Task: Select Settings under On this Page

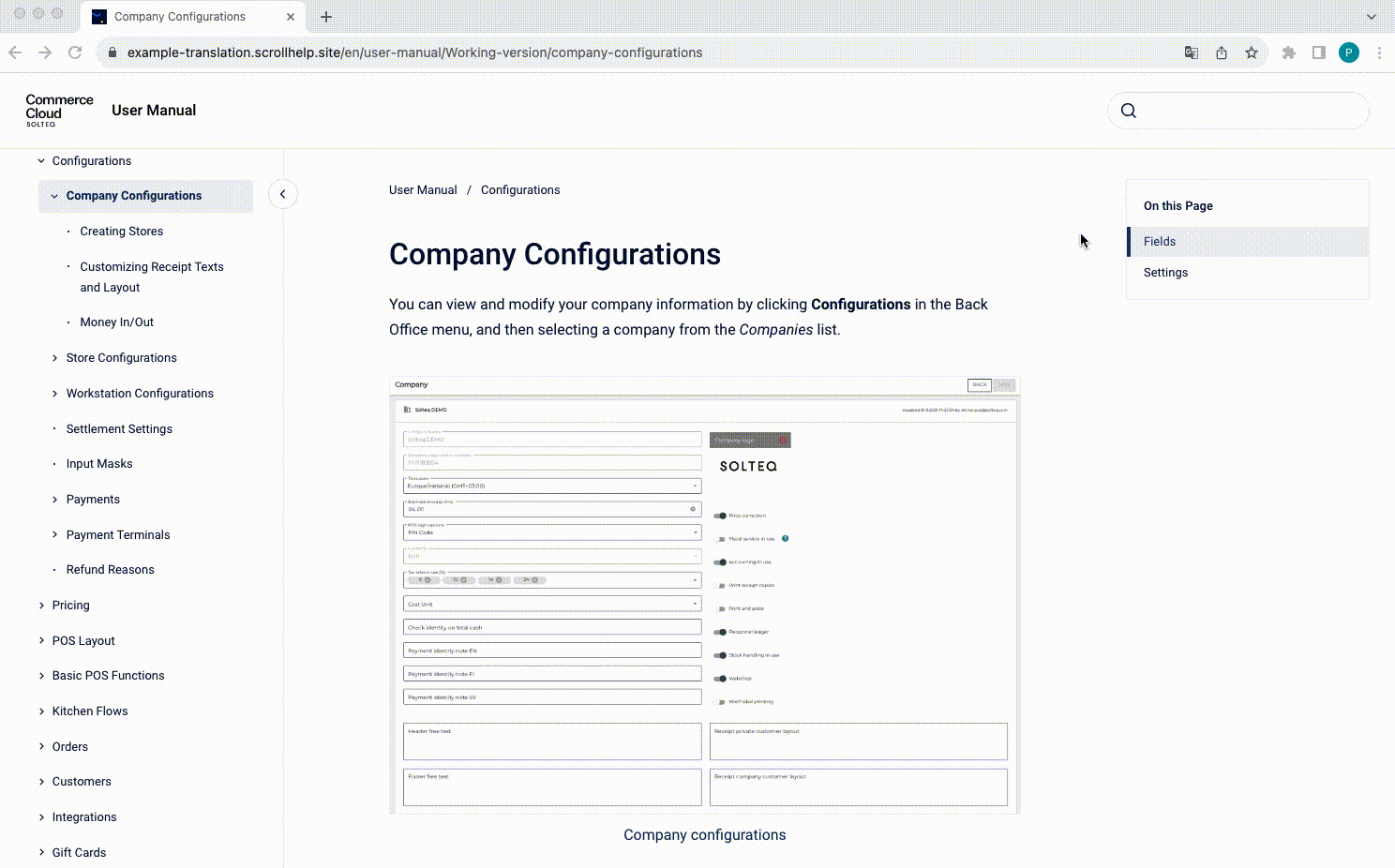Action: (1165, 272)
